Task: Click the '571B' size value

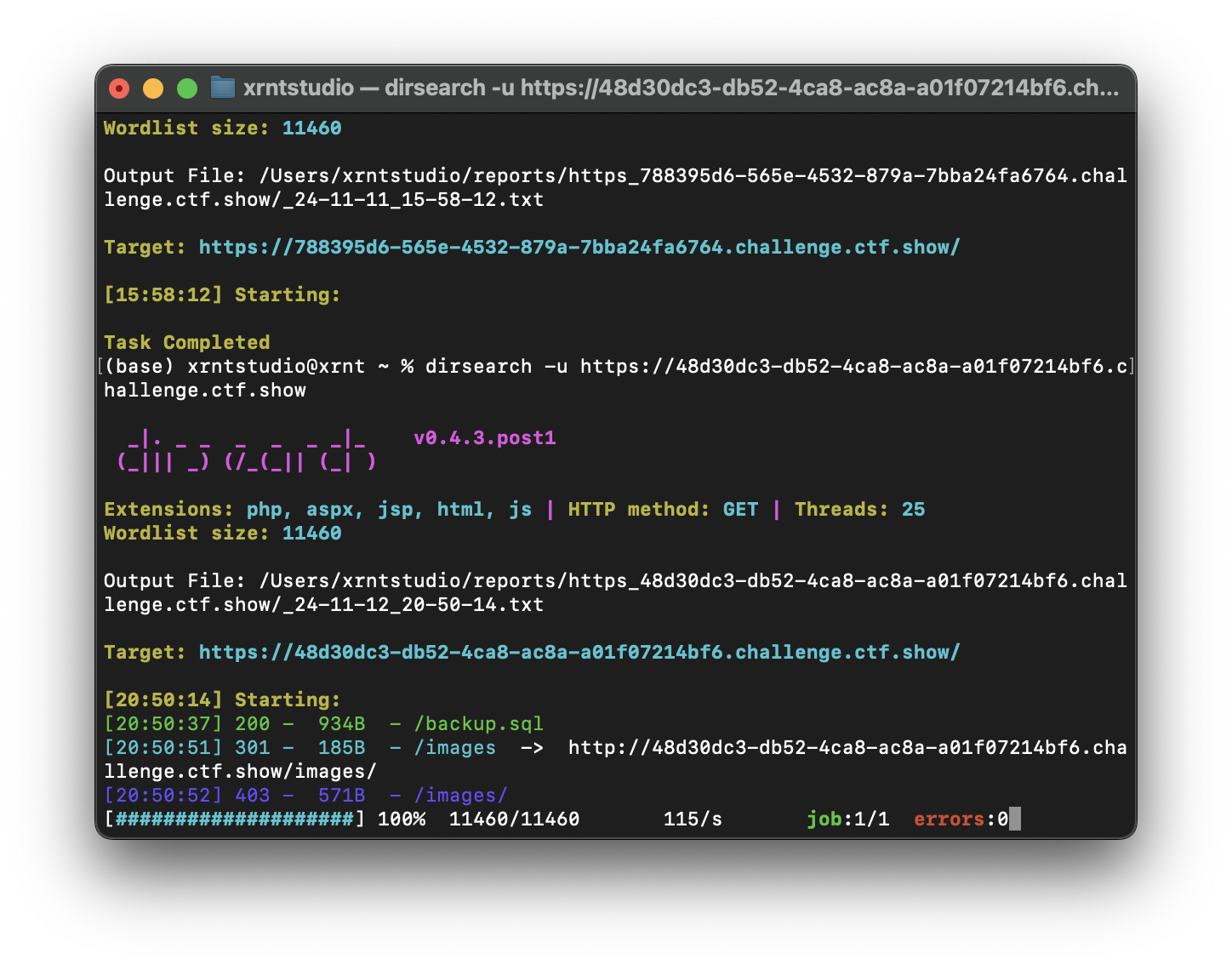Action: click(x=342, y=796)
